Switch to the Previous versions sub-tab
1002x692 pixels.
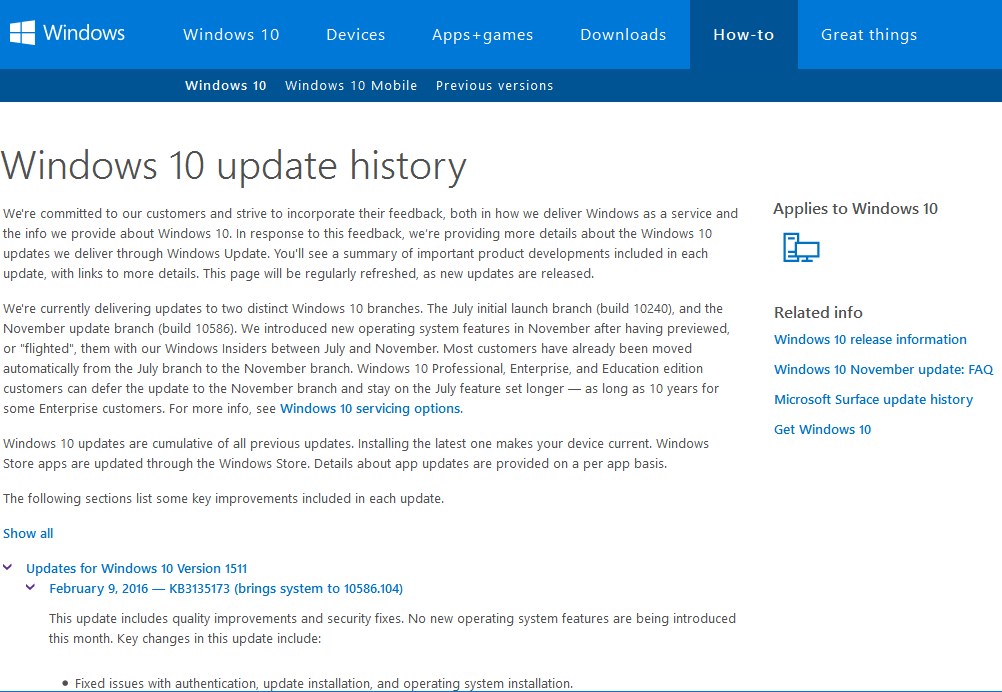click(x=495, y=86)
